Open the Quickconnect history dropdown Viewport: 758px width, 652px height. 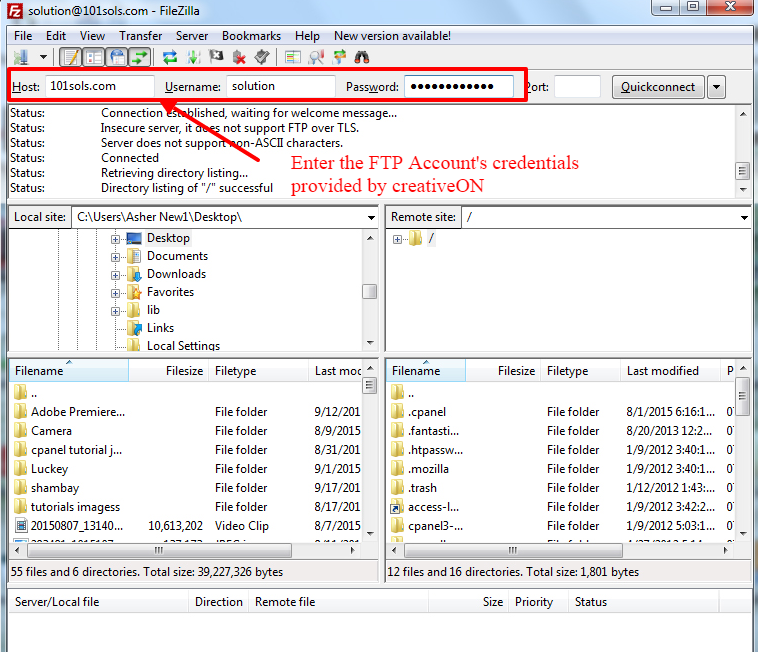[716, 87]
